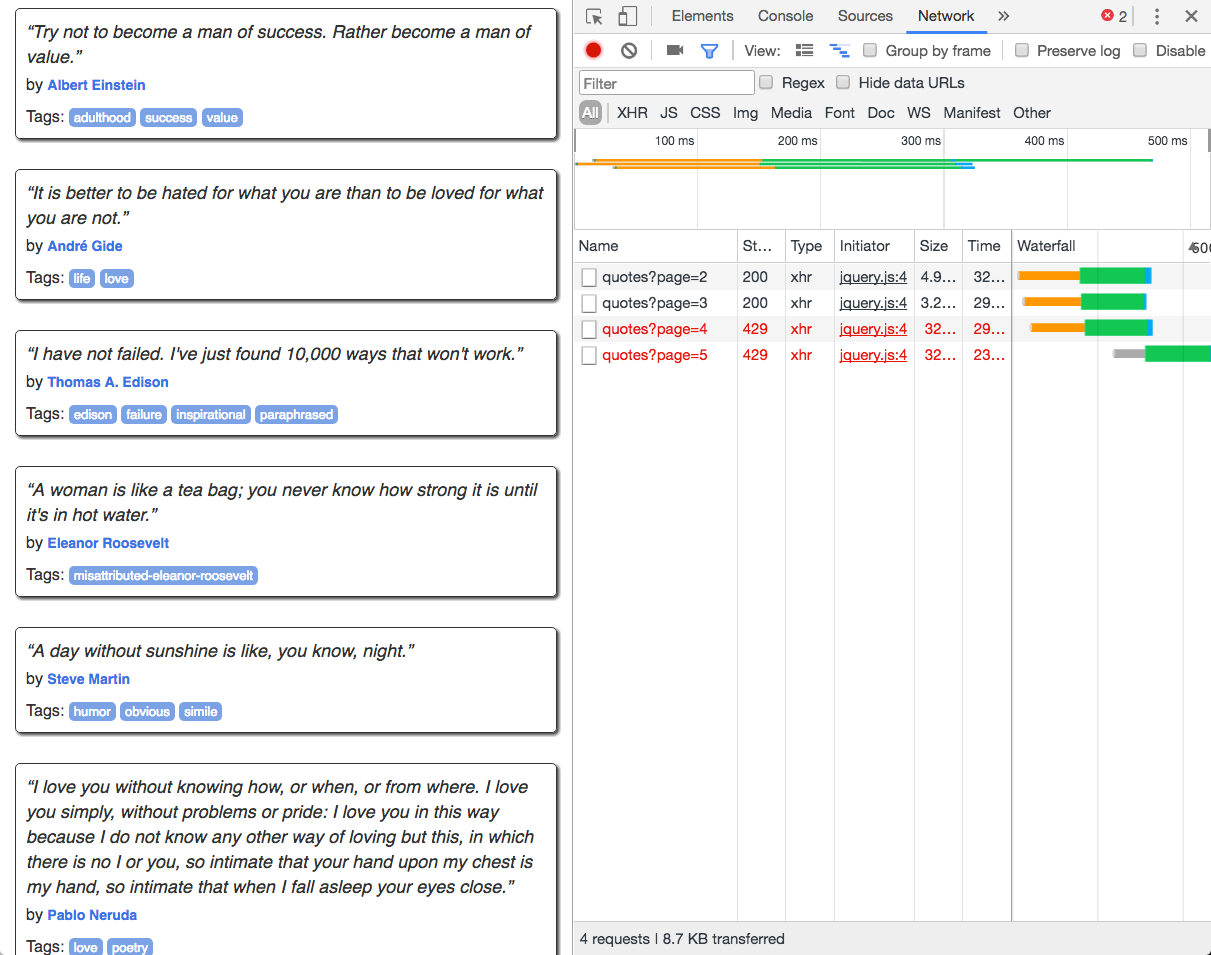Sort requests by Status column
This screenshot has width=1211, height=955.
click(x=761, y=246)
